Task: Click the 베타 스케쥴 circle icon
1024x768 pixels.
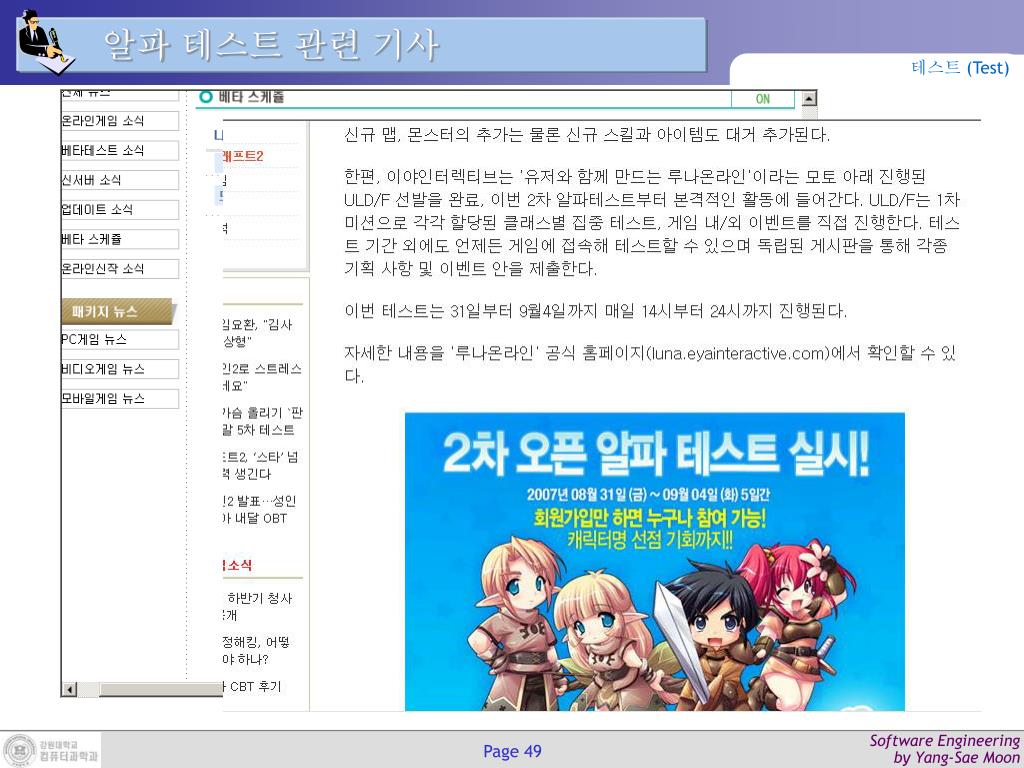Action: [206, 97]
